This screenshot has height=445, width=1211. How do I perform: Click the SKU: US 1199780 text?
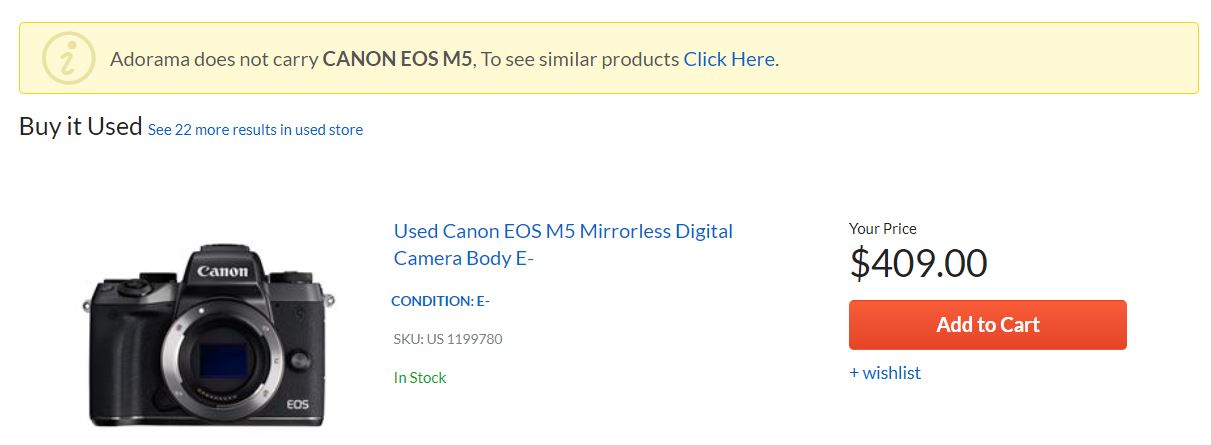(x=448, y=339)
